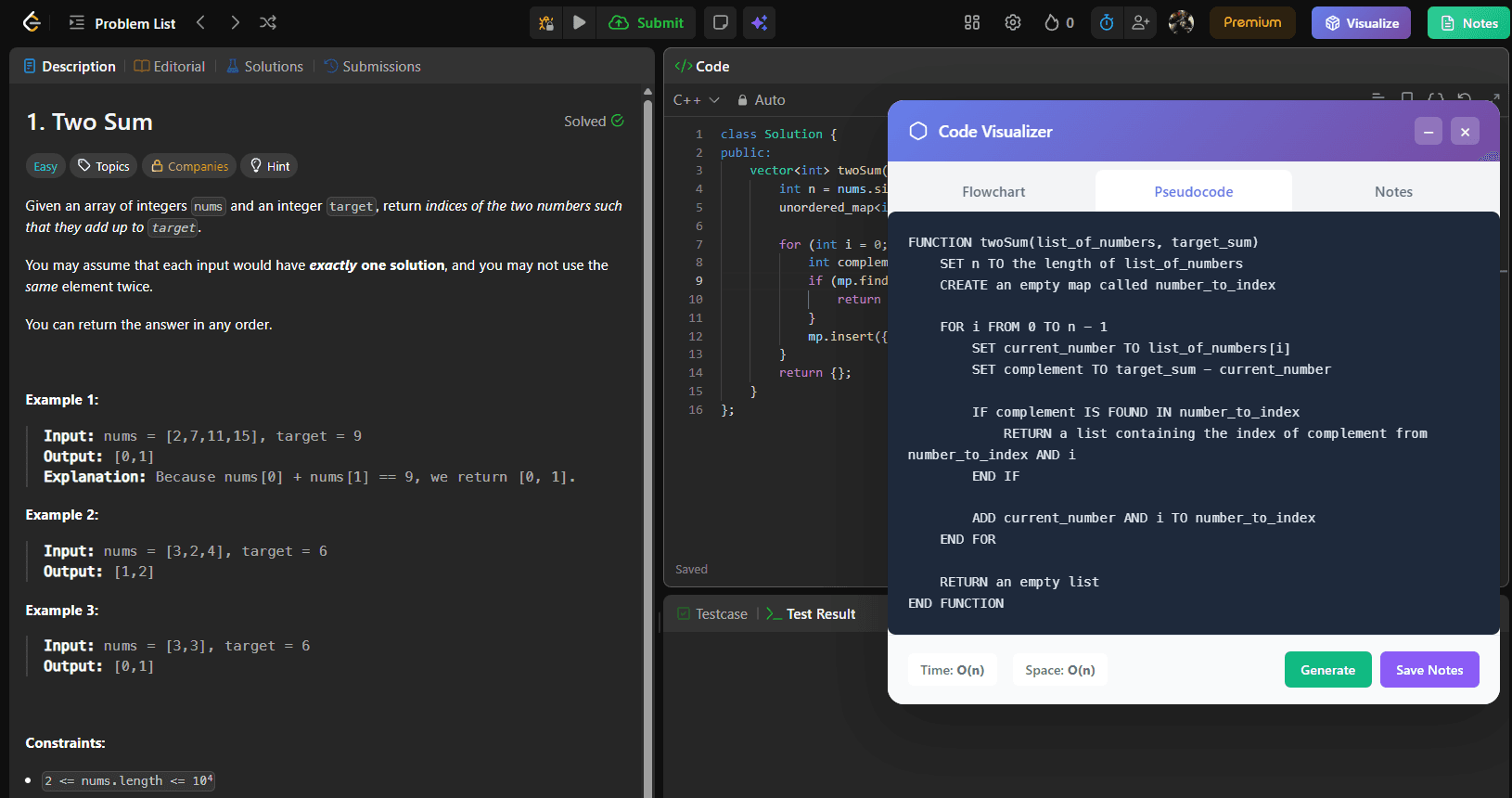Viewport: 1512px width, 798px height.
Task: Expand the Companies tag
Action: pos(189,166)
